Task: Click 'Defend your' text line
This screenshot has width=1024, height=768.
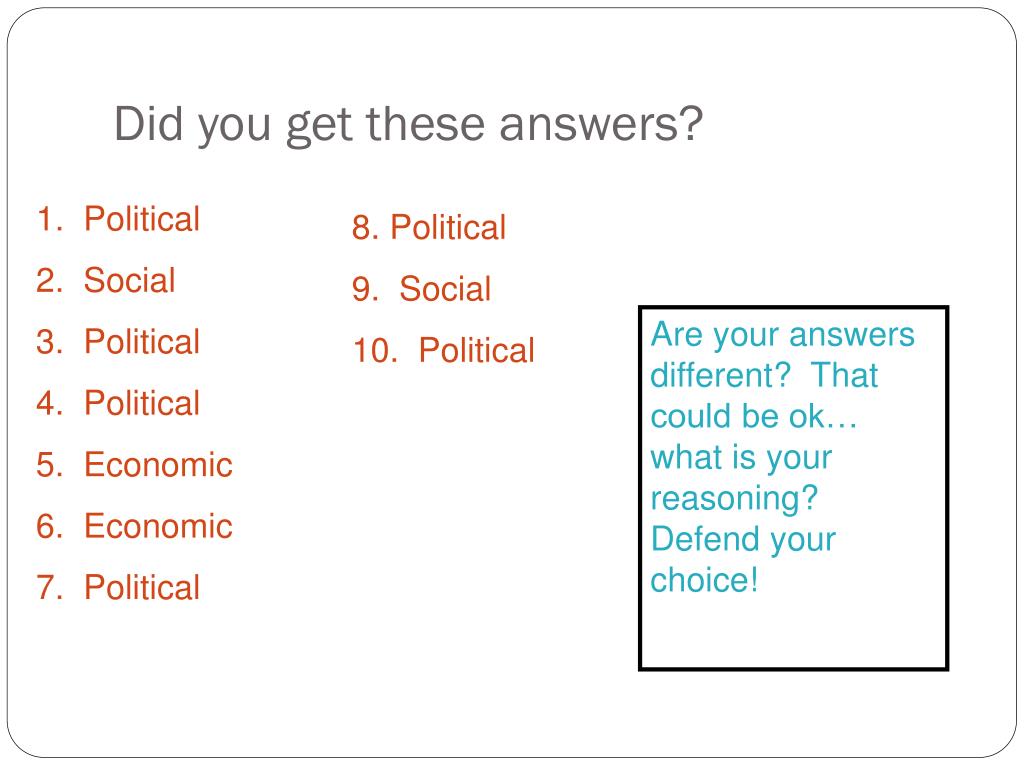Action: pyautogui.click(x=743, y=540)
